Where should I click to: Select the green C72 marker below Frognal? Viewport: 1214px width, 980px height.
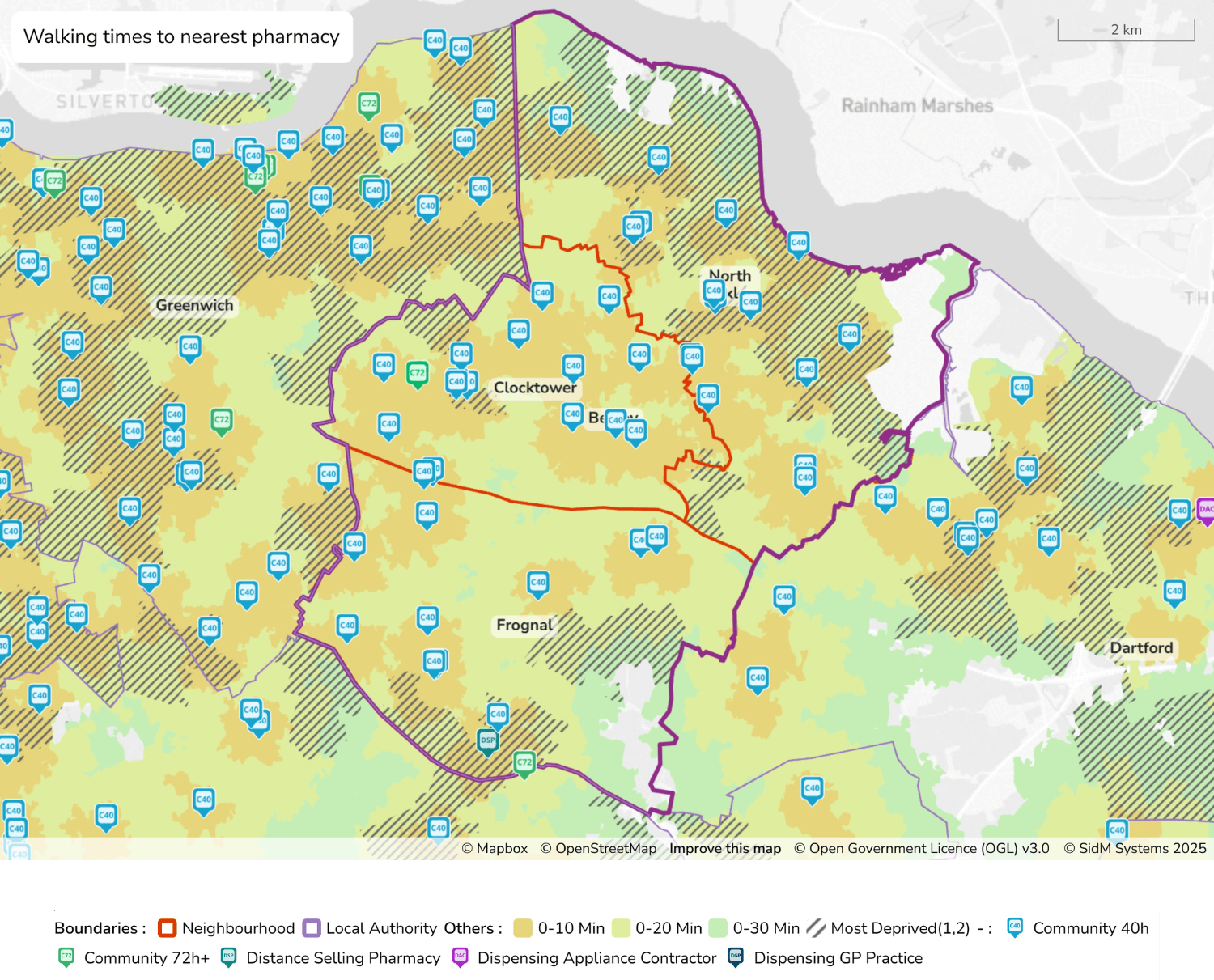tap(523, 762)
